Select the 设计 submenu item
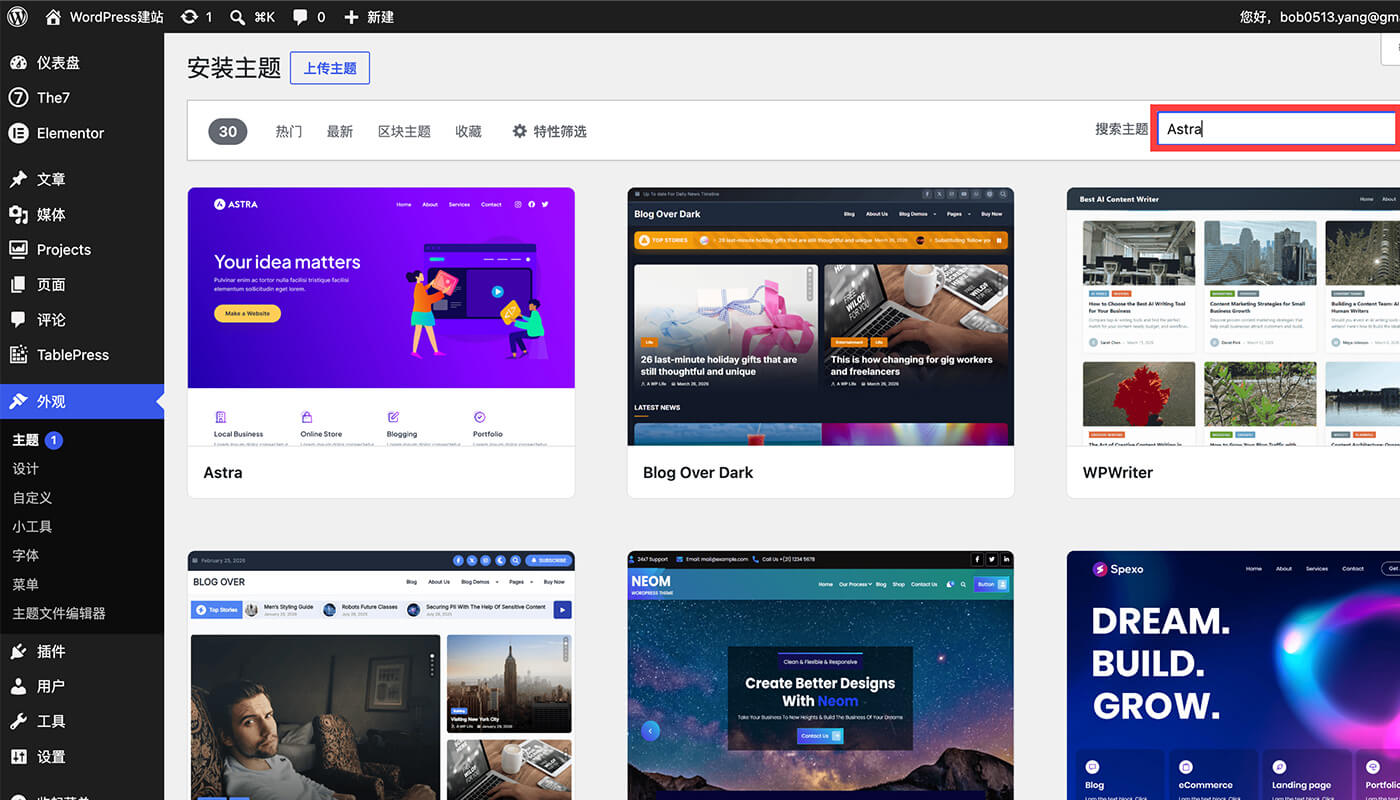This screenshot has height=800, width=1400. coord(26,469)
